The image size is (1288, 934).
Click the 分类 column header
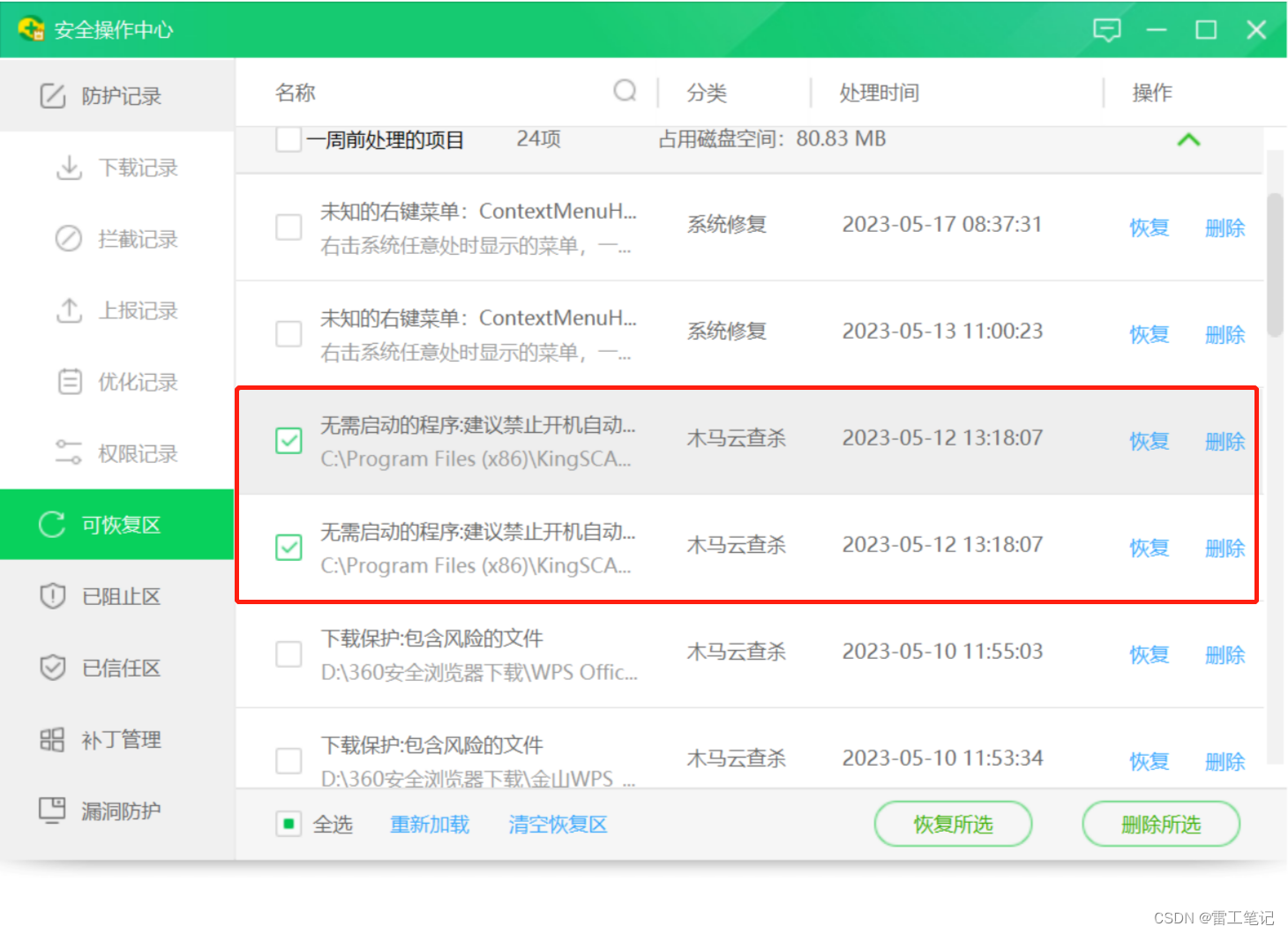[x=707, y=92]
